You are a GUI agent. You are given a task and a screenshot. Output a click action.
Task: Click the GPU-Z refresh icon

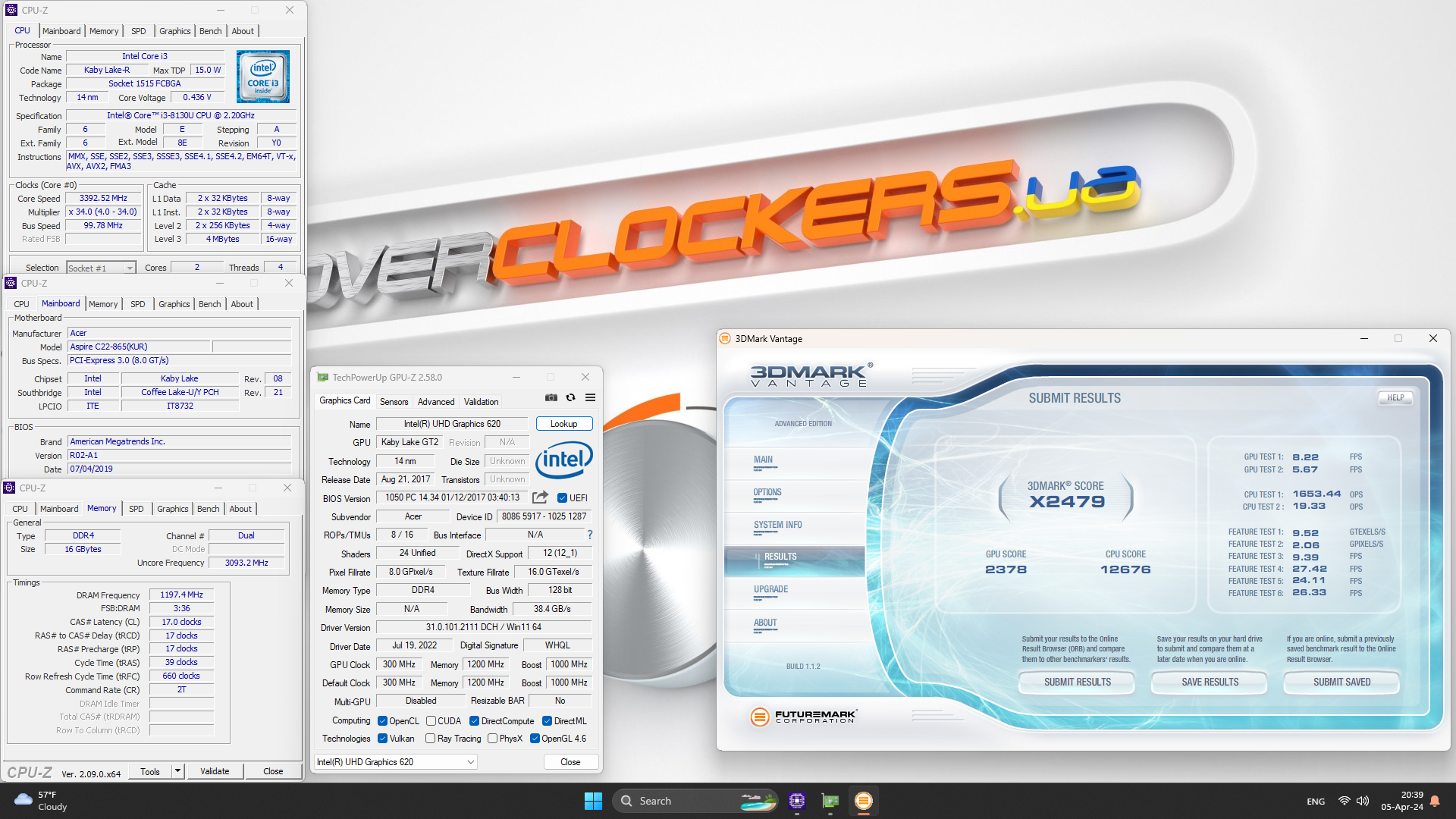point(570,397)
